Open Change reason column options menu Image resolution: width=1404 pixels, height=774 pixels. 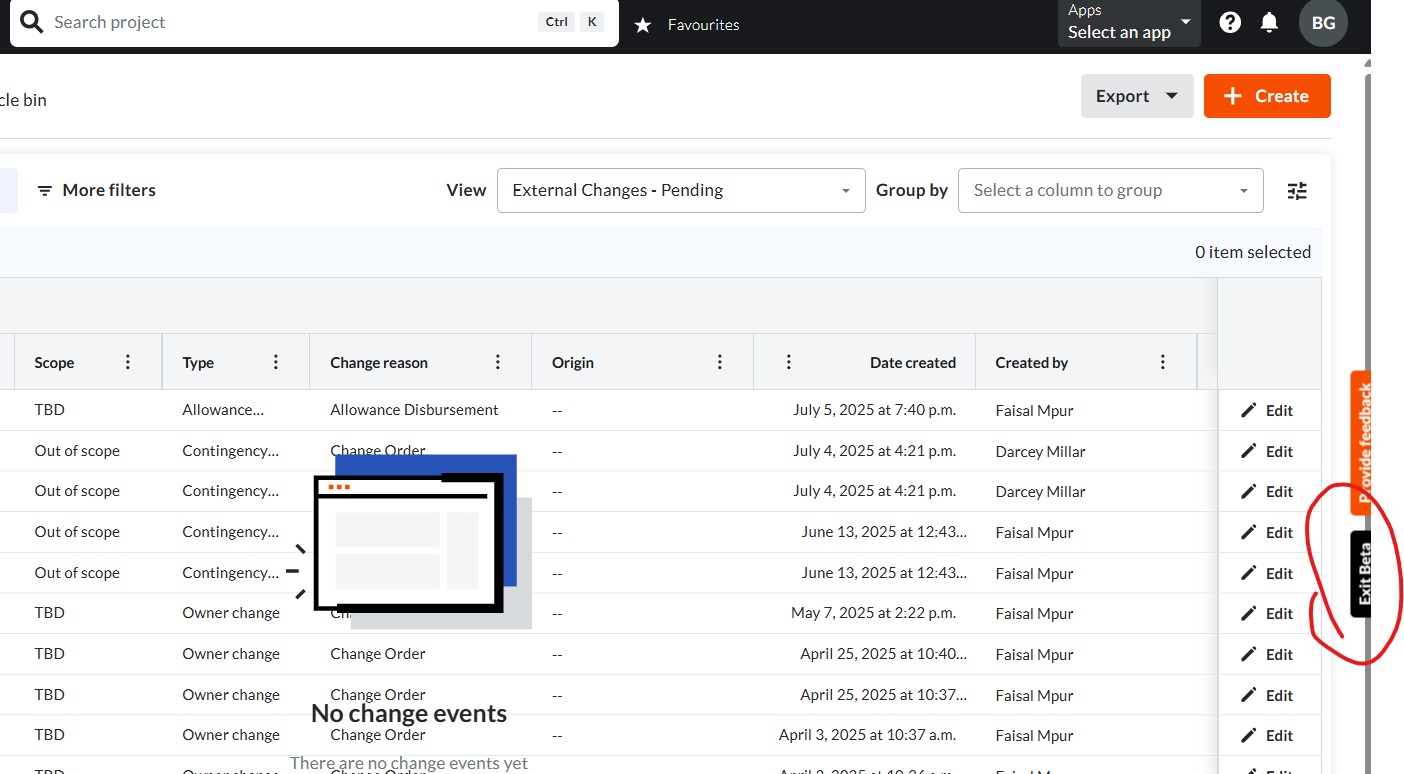498,362
